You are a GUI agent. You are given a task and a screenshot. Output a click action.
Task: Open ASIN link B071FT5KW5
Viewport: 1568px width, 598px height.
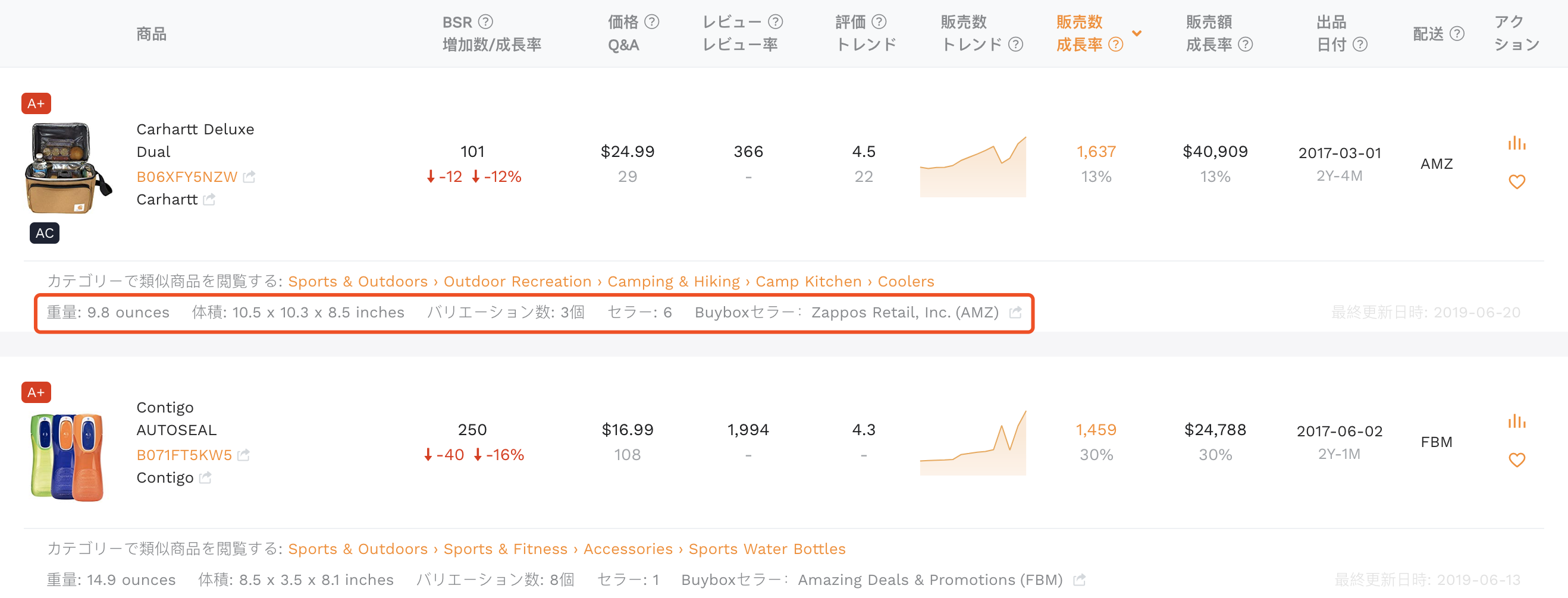(184, 455)
